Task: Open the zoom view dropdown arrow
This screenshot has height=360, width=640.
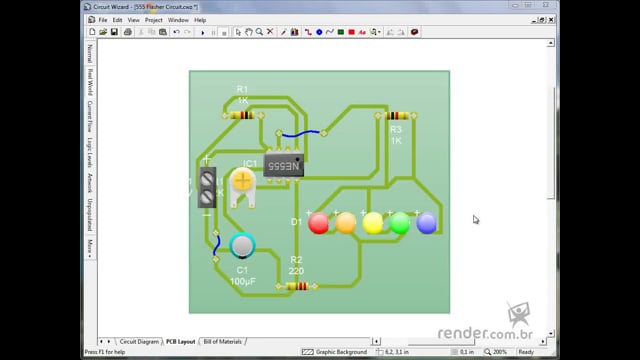Action: tap(380, 32)
